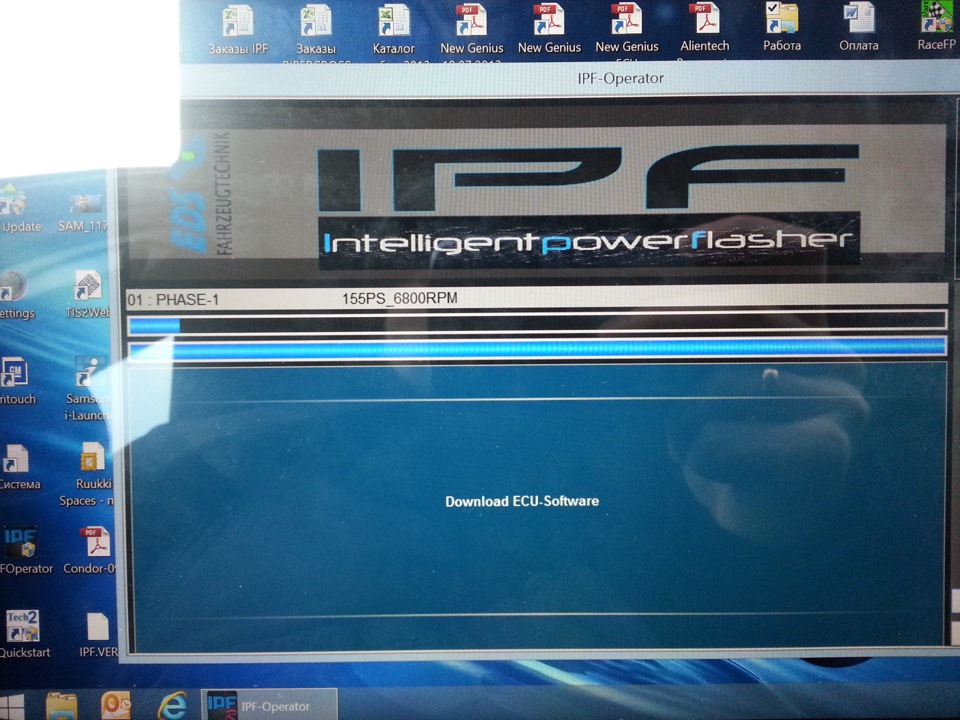This screenshot has height=720, width=960.
Task: Open the Оплата Word document icon
Action: pos(858,27)
